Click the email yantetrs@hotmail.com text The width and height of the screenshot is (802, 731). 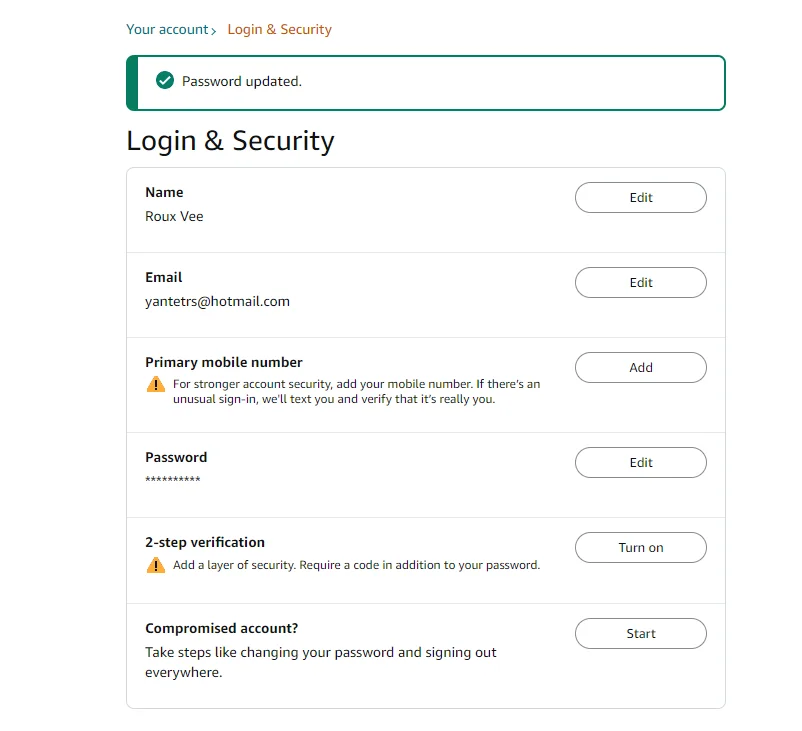coord(217,301)
